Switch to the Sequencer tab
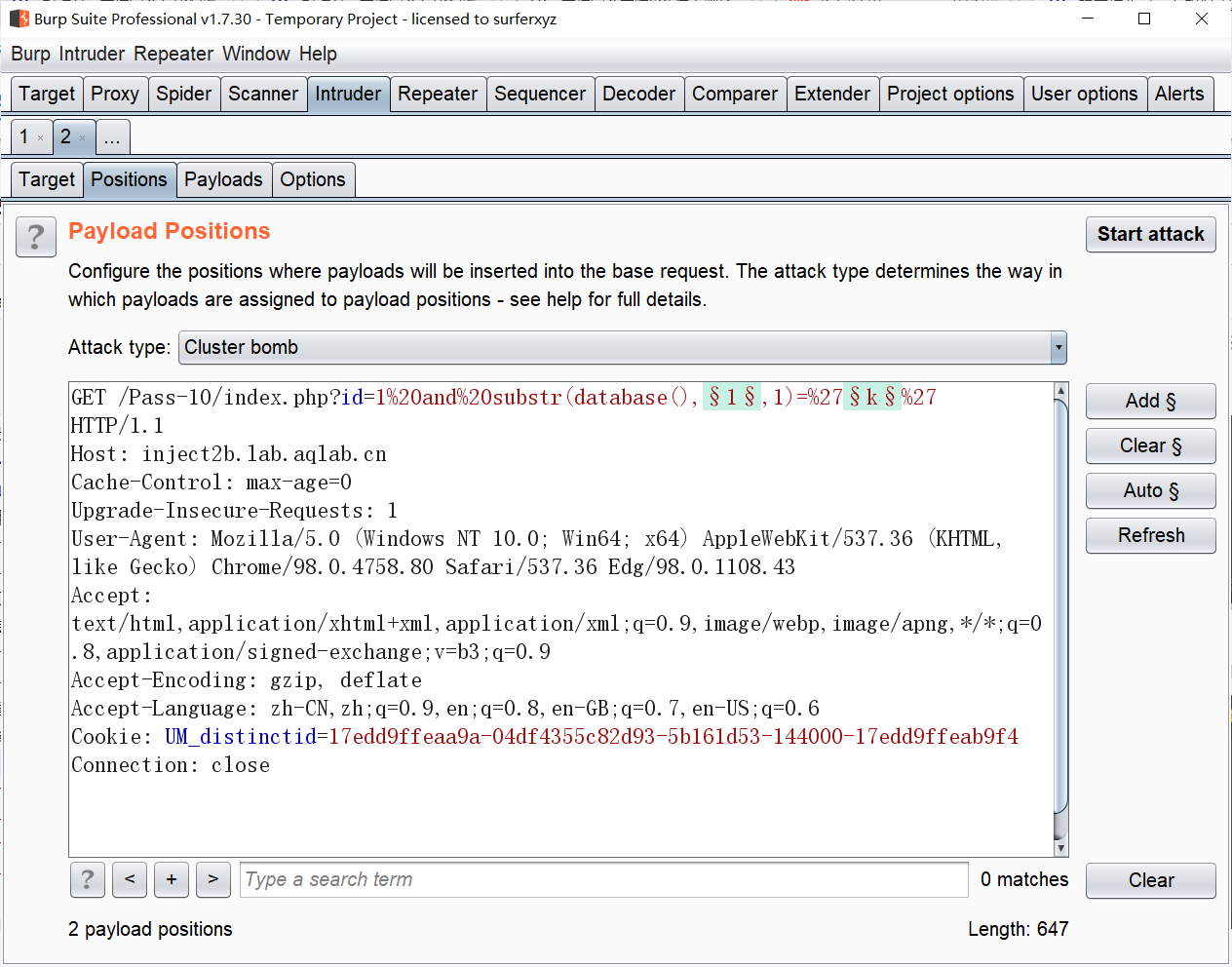 point(540,94)
